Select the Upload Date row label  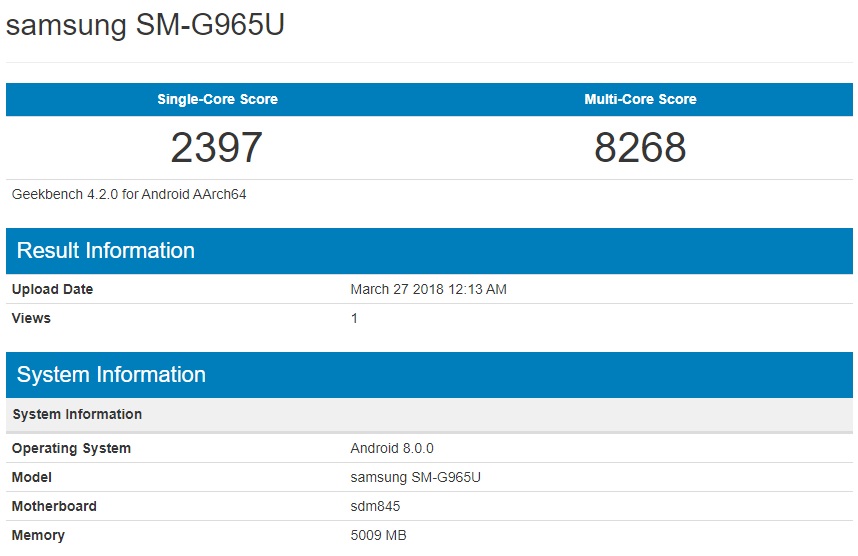pyautogui.click(x=52, y=289)
